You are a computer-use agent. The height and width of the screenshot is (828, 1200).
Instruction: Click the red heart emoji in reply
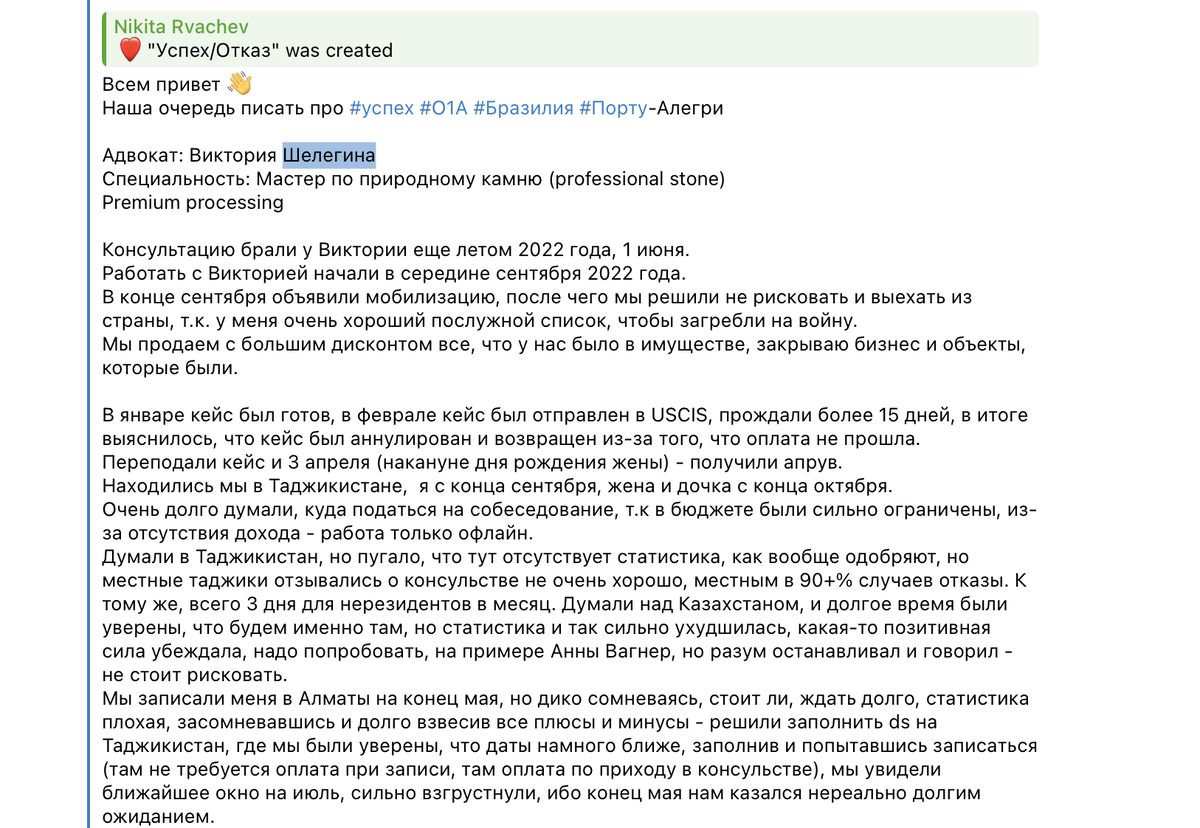127,50
